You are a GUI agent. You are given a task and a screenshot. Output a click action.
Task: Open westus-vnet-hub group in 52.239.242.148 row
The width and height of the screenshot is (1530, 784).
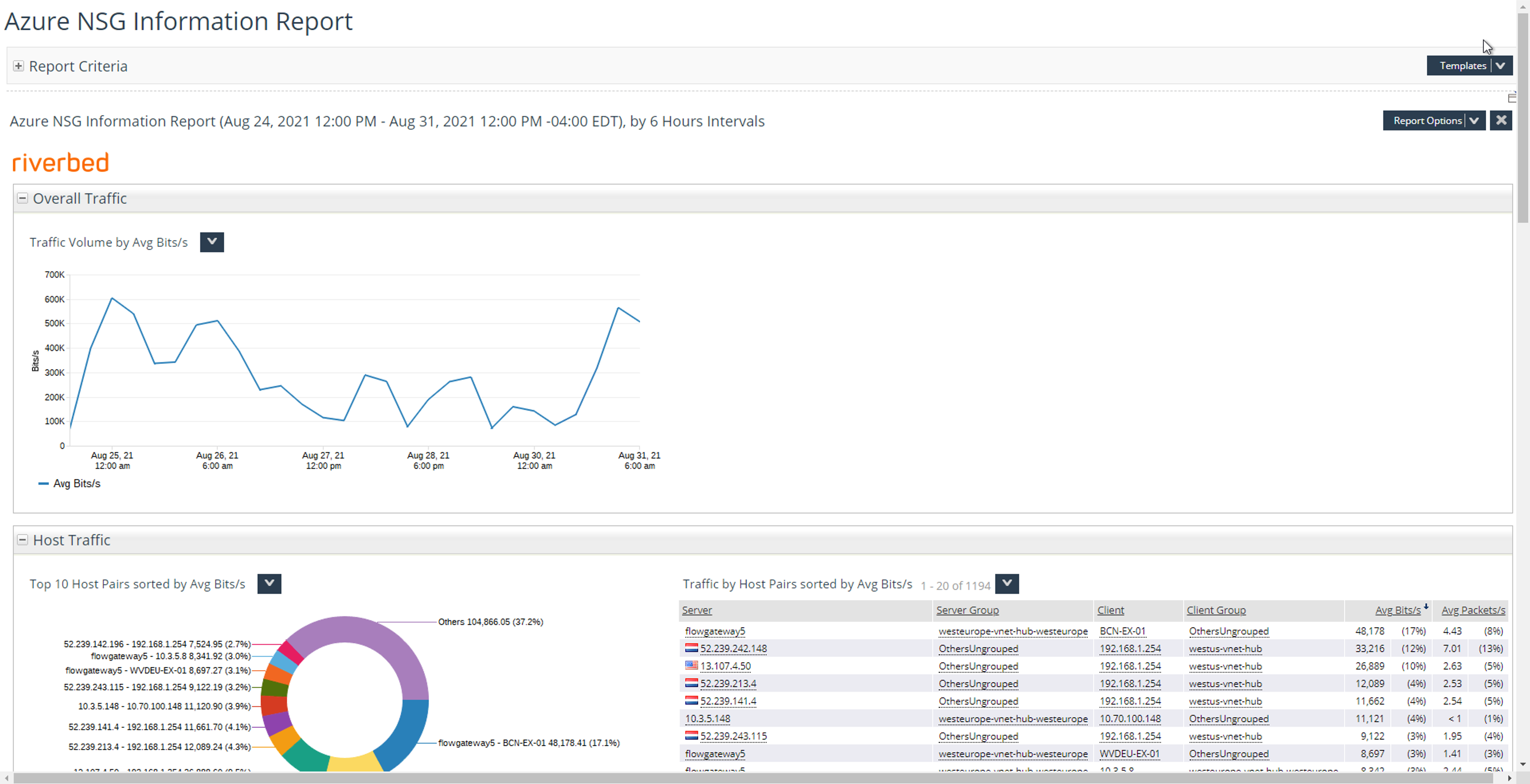pyautogui.click(x=1225, y=649)
